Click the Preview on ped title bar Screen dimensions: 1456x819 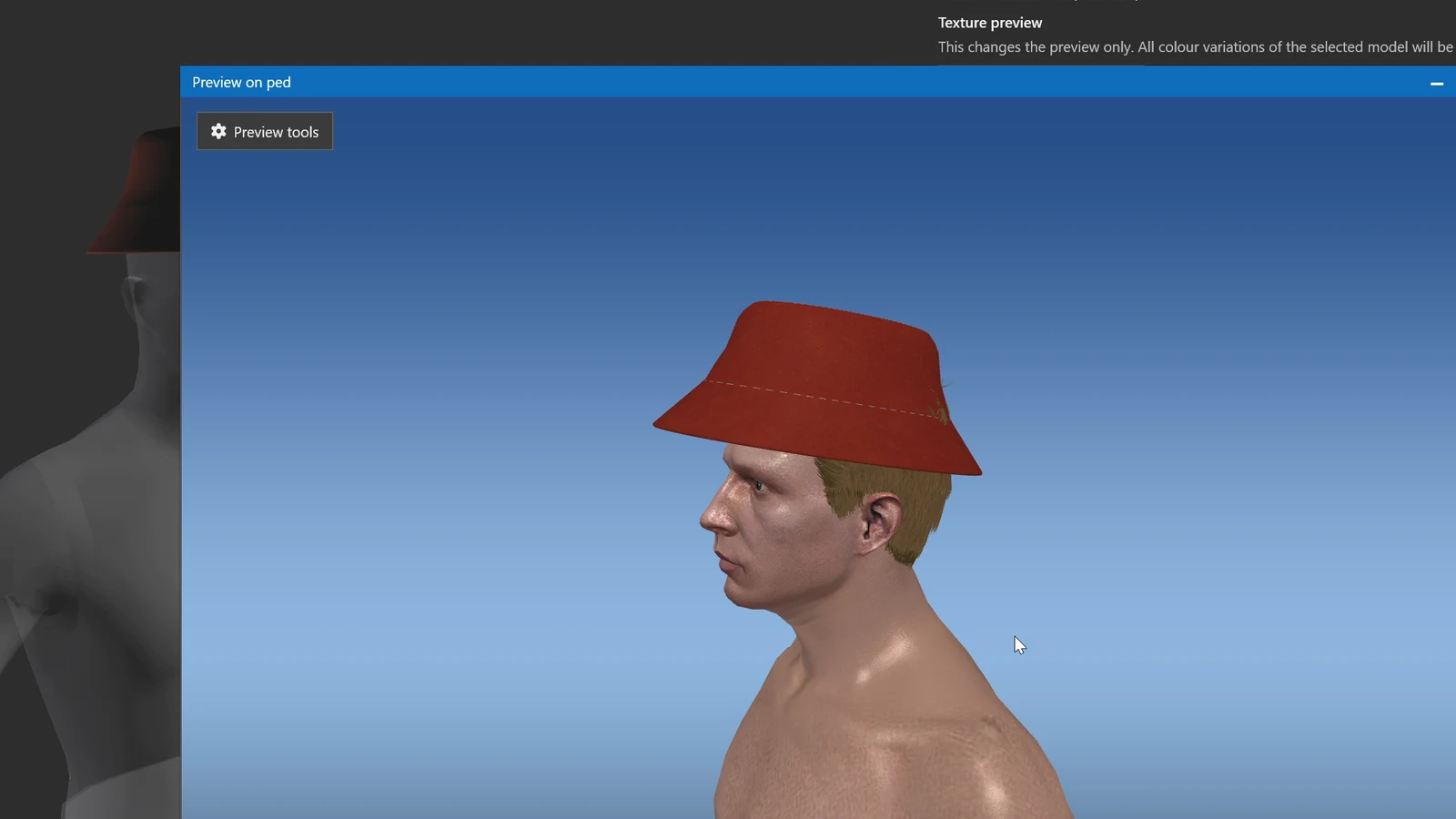pos(817,82)
